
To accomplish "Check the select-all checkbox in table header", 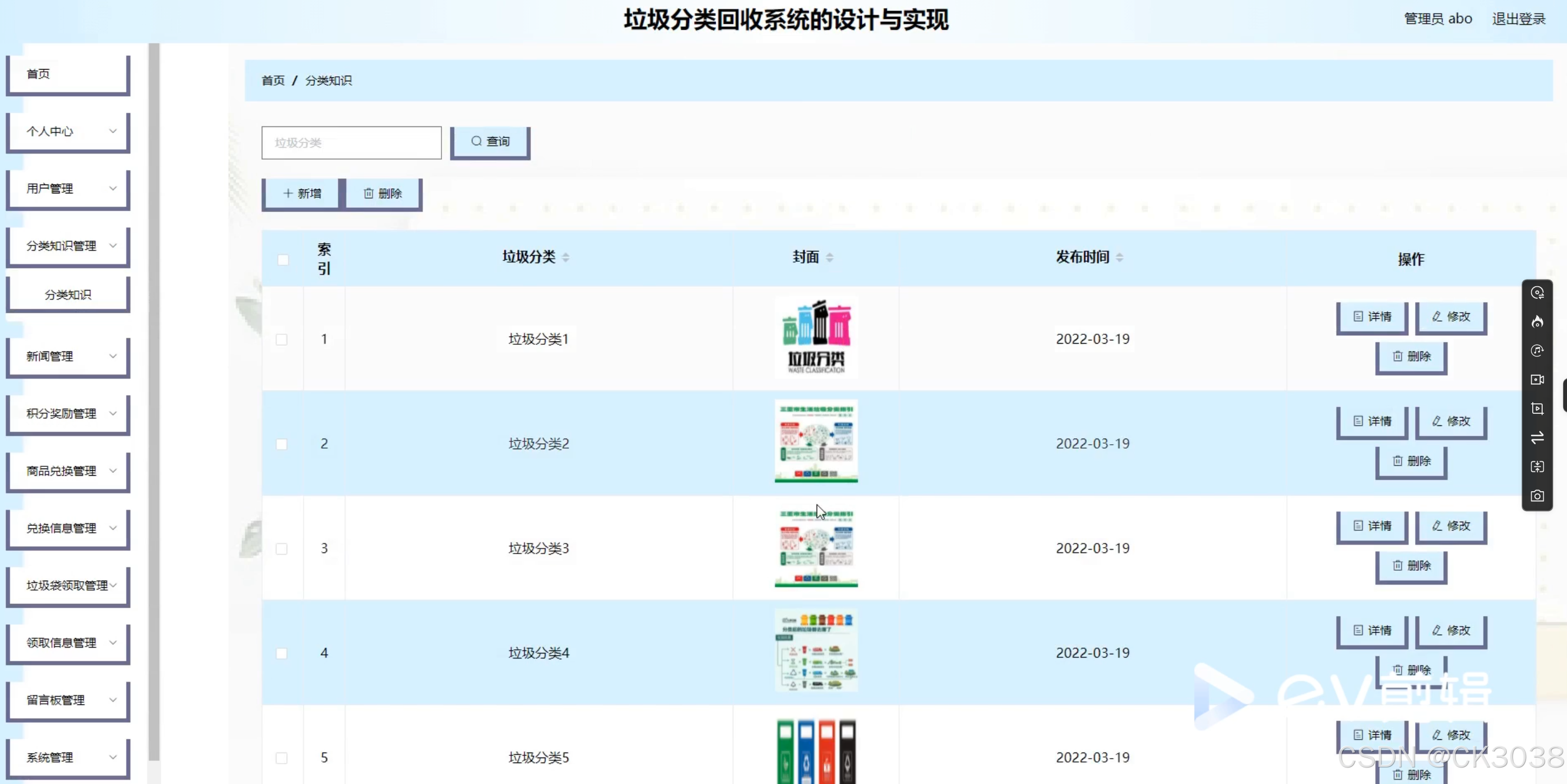I will 283,260.
